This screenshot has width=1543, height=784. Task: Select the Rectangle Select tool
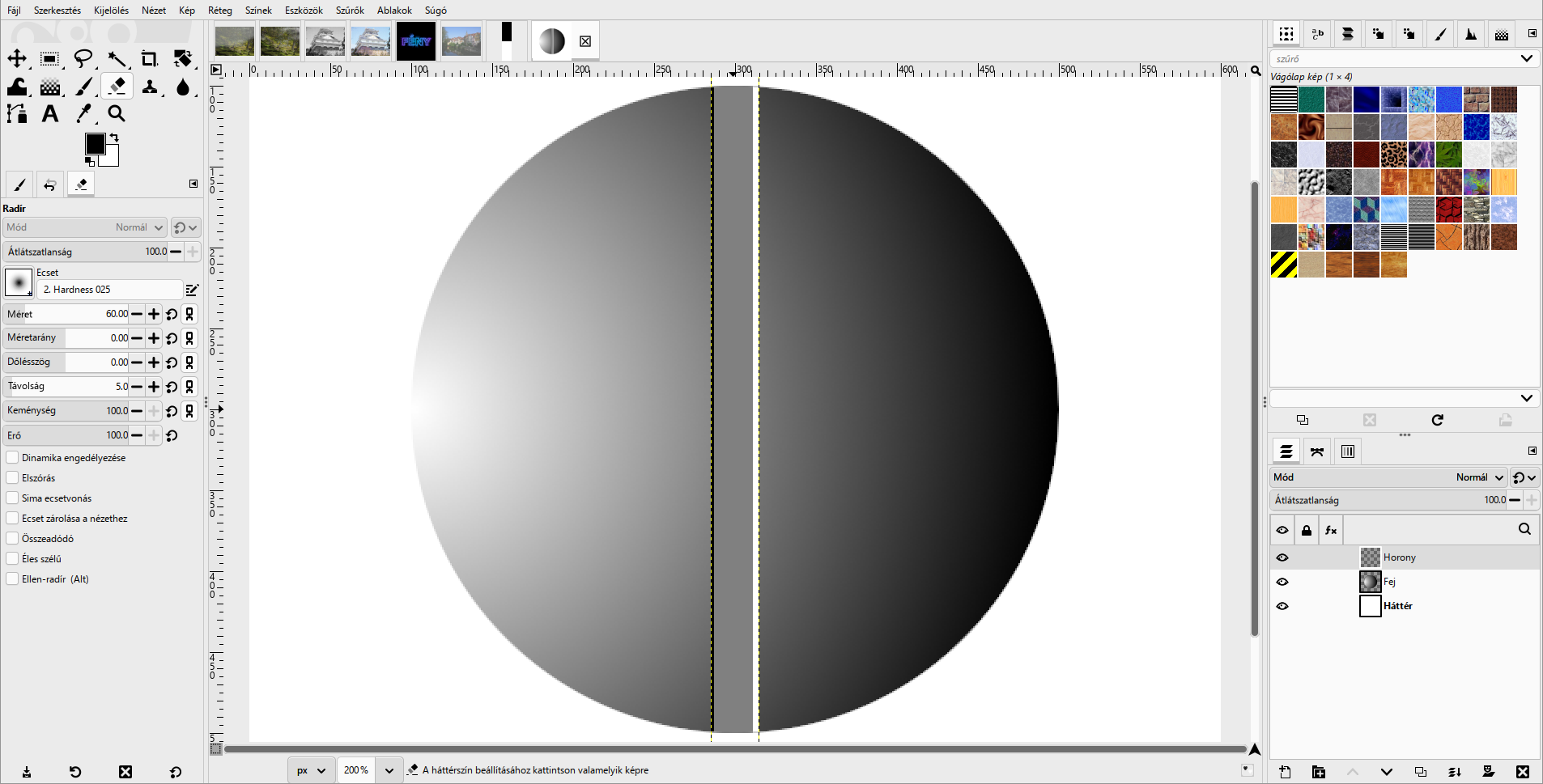[x=50, y=58]
